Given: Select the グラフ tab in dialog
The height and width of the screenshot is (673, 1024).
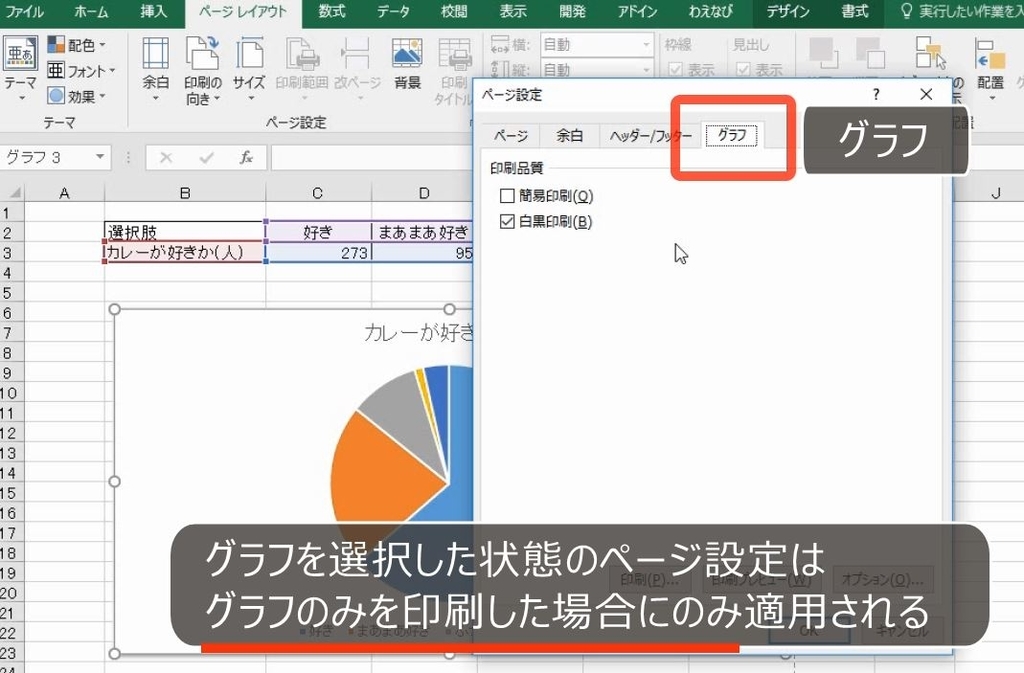Looking at the screenshot, I should 732,134.
